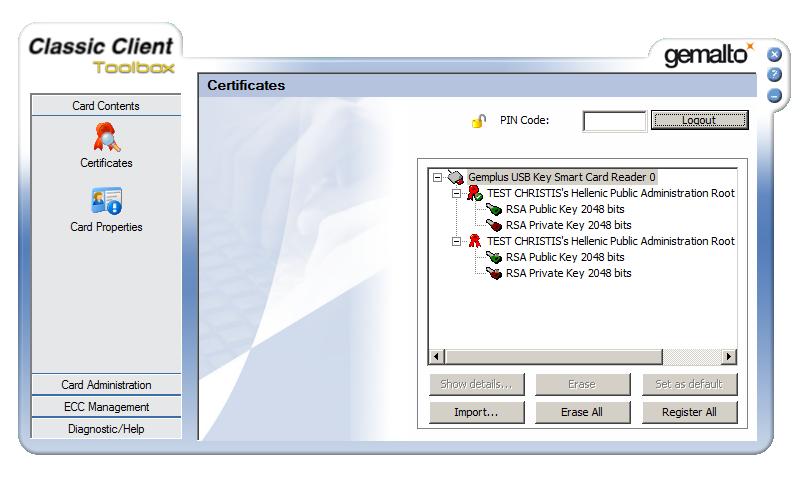Viewport: 801px width, 483px height.
Task: Click the Gemplus smart card reader icon
Action: click(455, 177)
